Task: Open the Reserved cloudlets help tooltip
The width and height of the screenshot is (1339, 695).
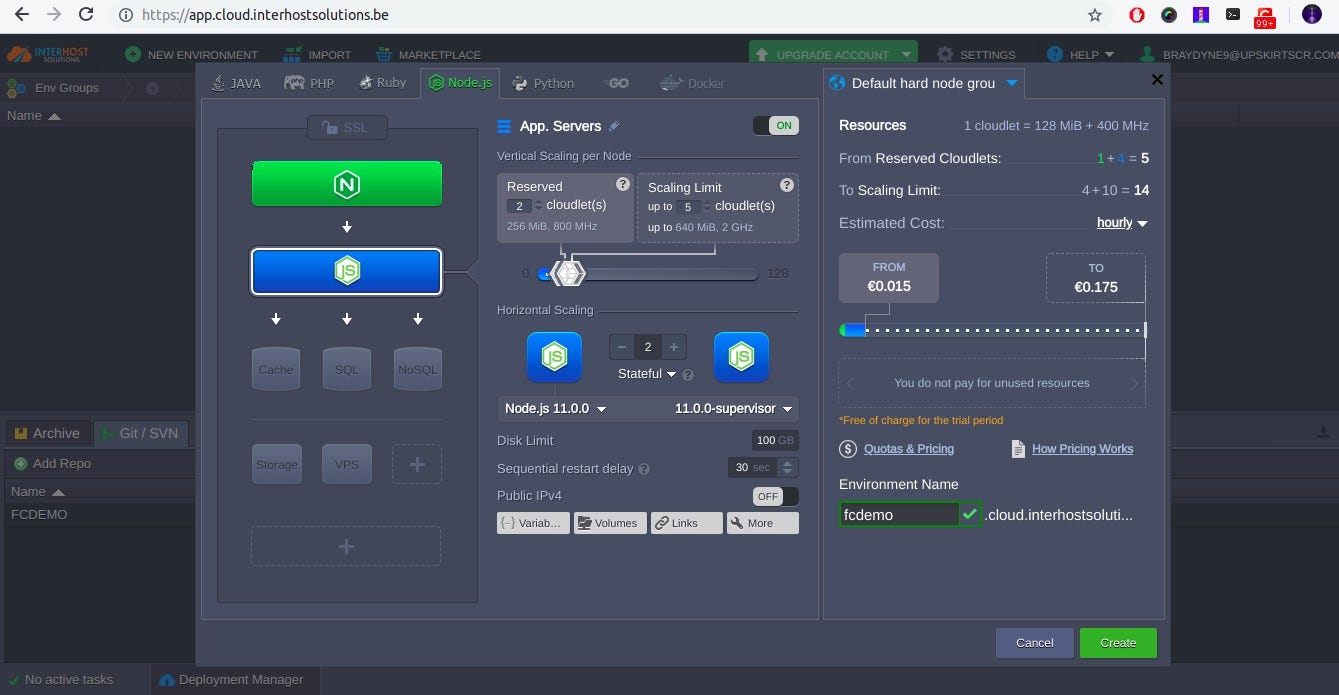Action: (623, 184)
